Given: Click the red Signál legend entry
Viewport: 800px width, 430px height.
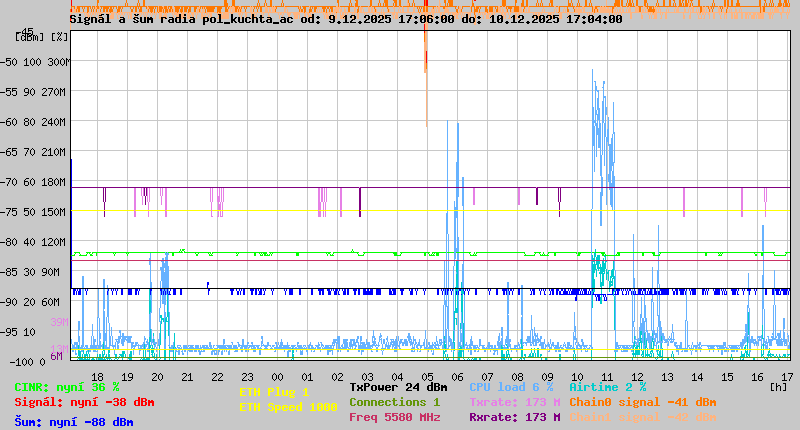Looking at the screenshot, I should tap(84, 402).
